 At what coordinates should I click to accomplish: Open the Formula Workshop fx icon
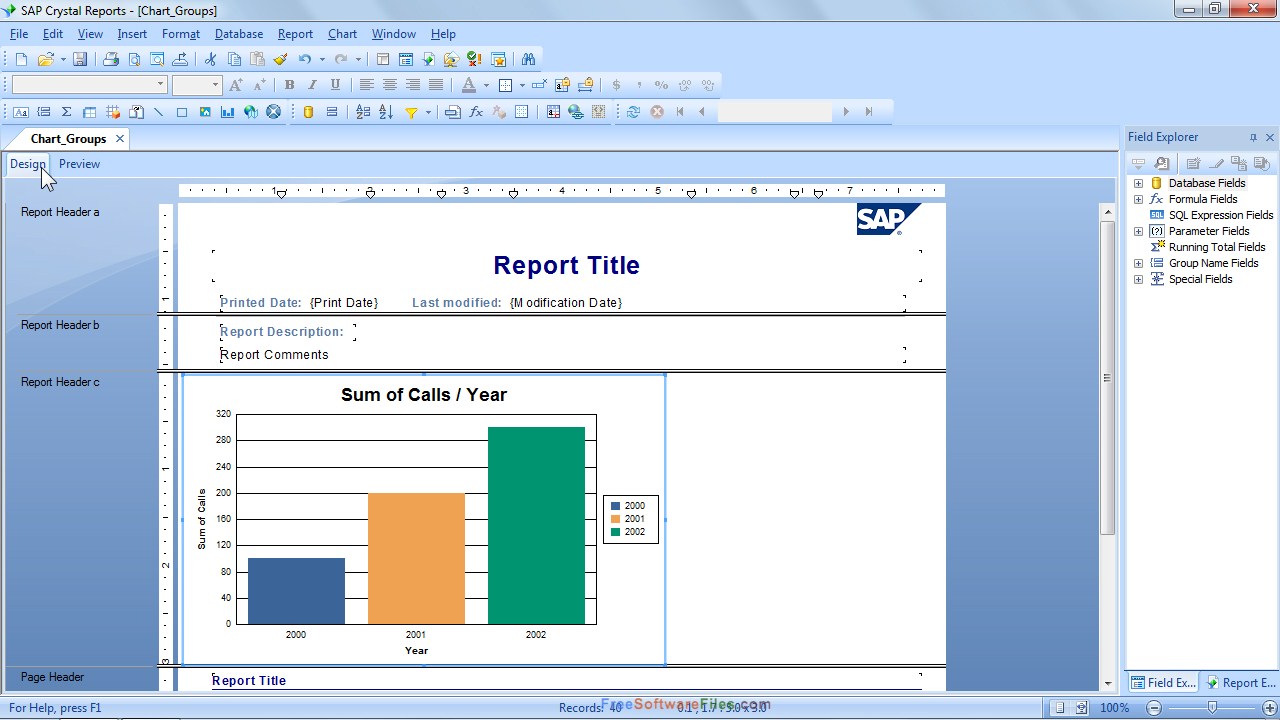click(475, 111)
